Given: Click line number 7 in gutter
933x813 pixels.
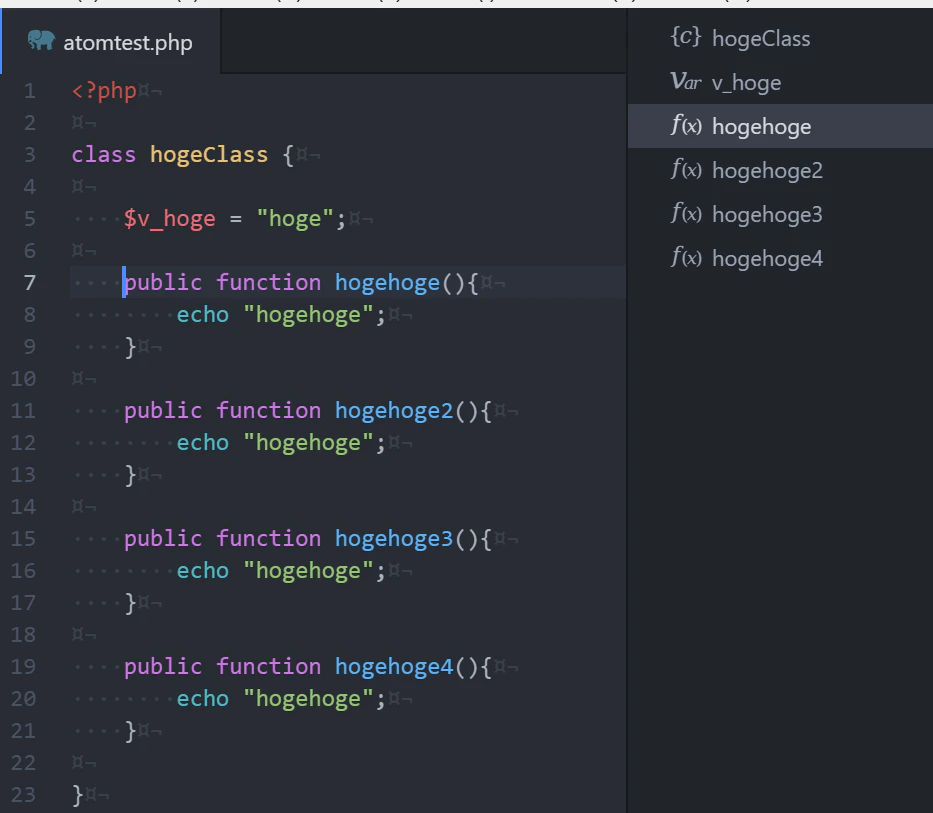Looking at the screenshot, I should 30,283.
